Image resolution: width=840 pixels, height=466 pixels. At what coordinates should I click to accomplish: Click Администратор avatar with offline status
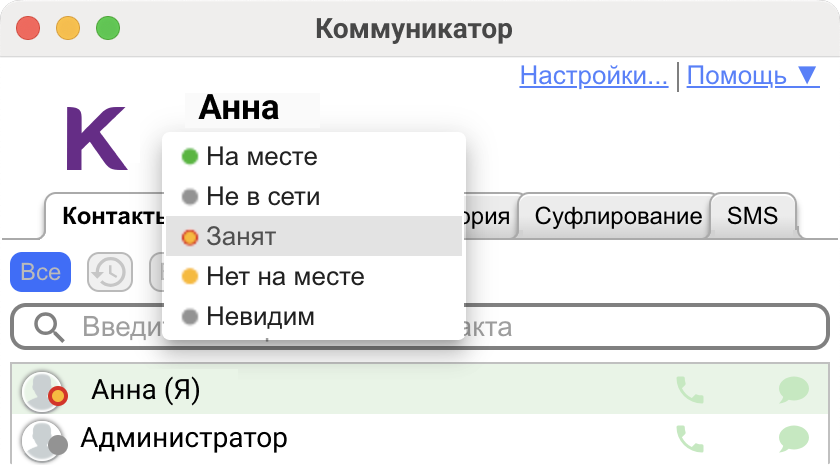(x=44, y=441)
